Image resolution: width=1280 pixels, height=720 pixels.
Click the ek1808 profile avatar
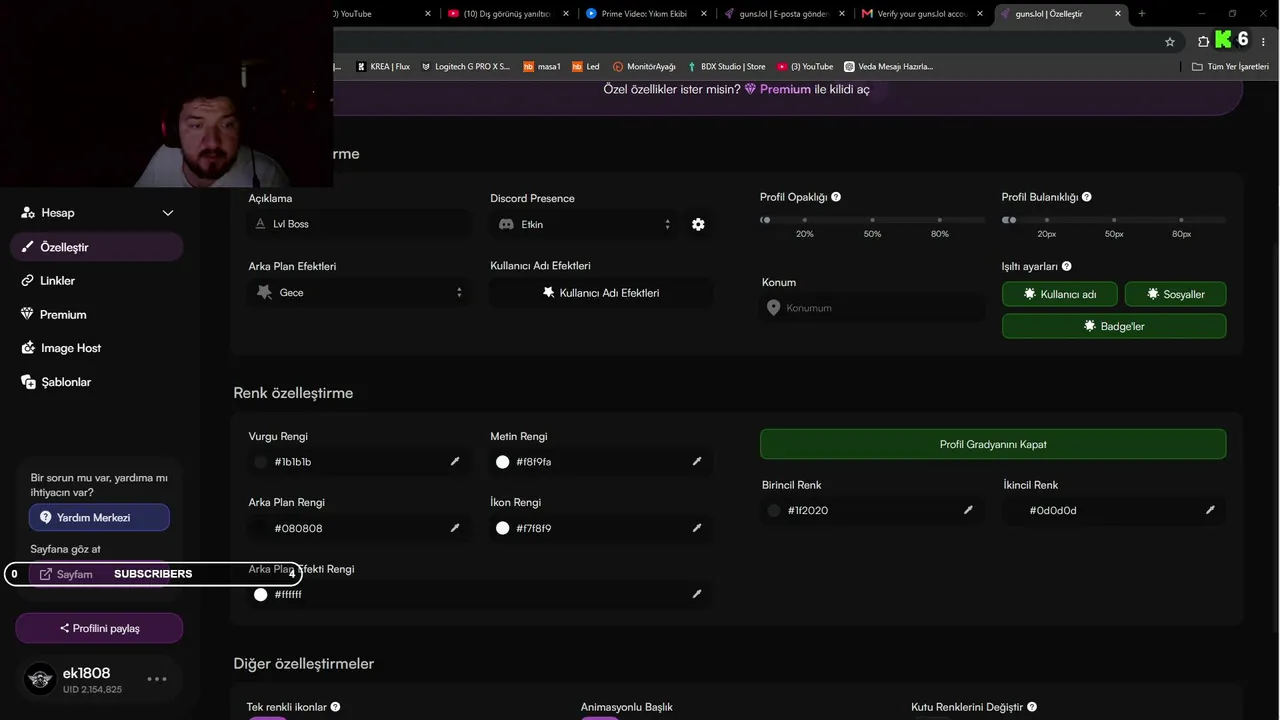[x=40, y=679]
